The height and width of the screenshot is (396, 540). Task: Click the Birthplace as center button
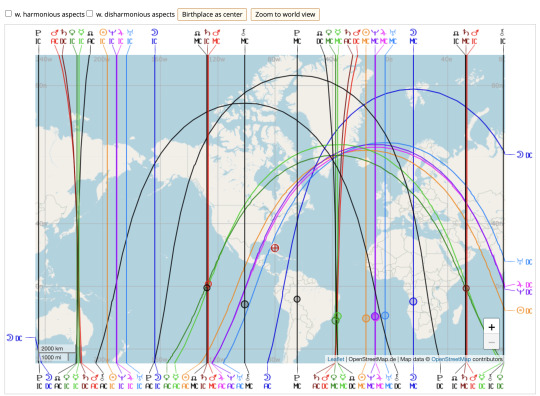tap(212, 14)
